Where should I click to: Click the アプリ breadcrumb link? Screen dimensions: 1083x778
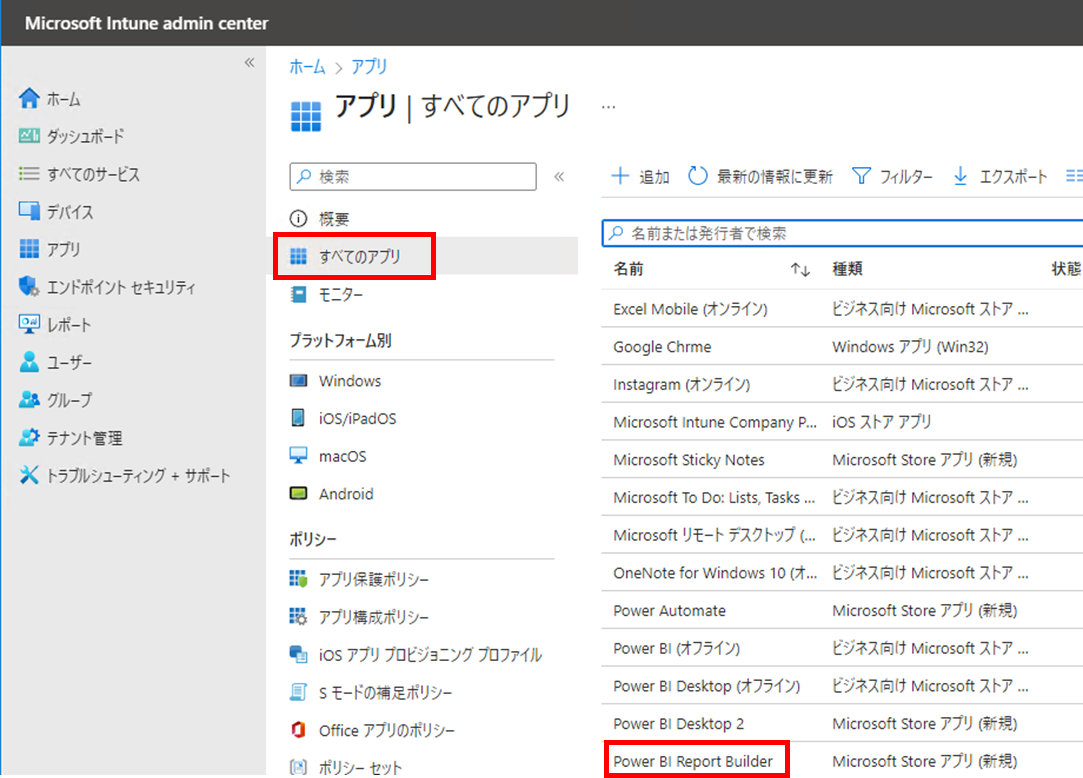click(369, 67)
